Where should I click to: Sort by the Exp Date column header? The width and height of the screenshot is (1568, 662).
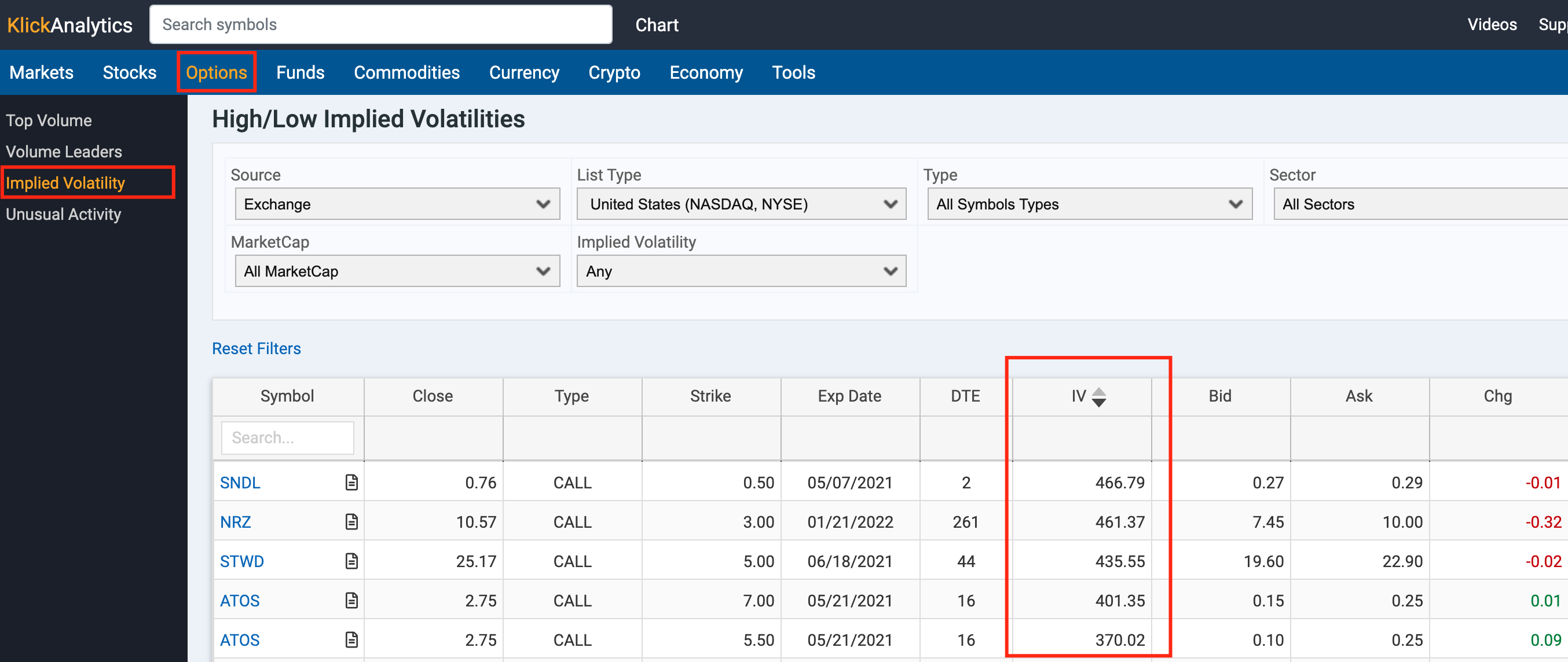[x=850, y=396]
